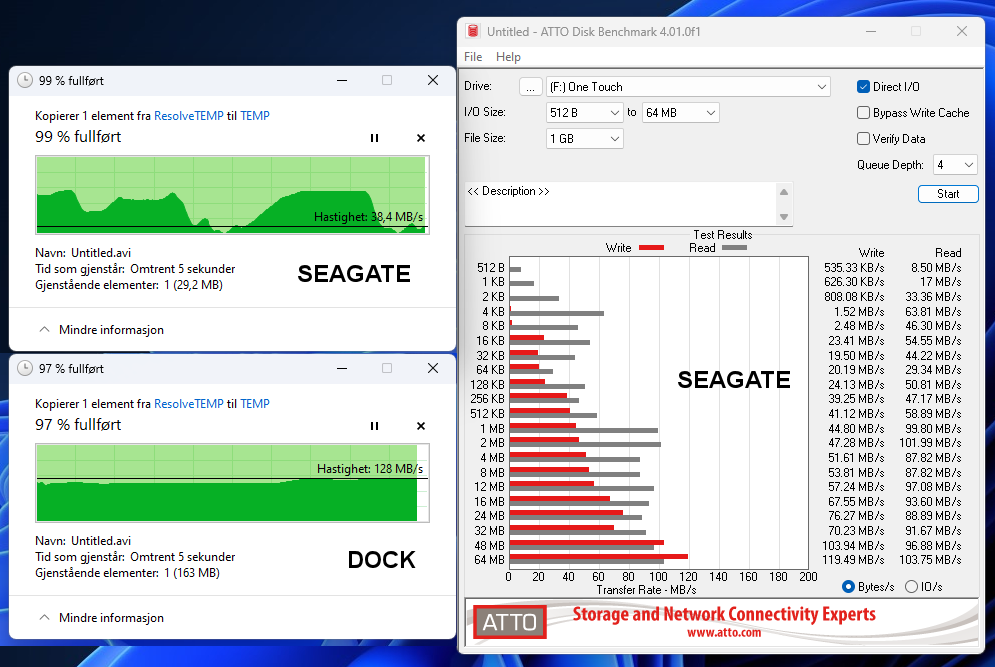Click the 101.99 MB/s read result
The width and height of the screenshot is (995, 667).
(930, 443)
